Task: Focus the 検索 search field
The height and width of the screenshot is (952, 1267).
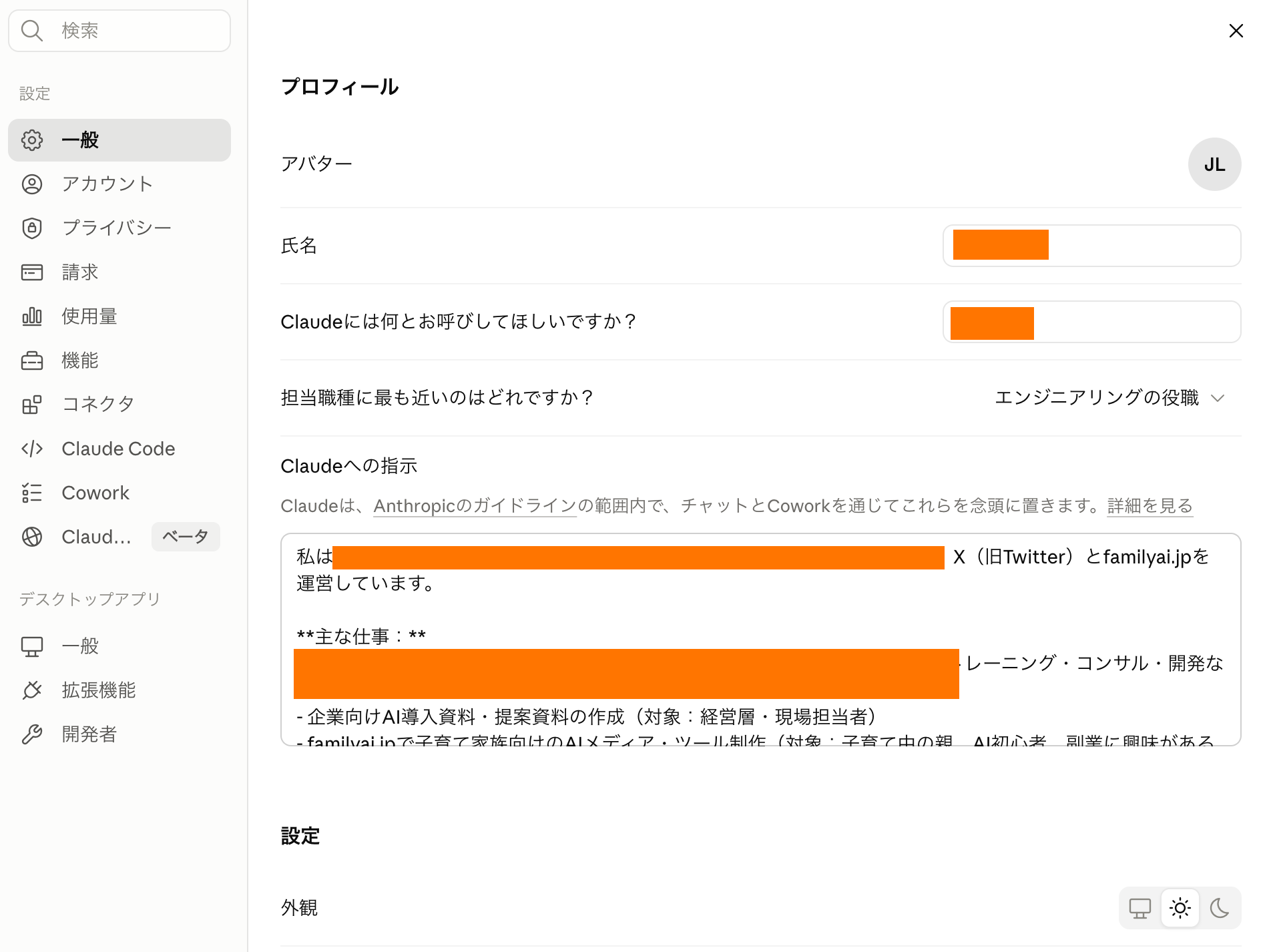Action: [x=119, y=31]
